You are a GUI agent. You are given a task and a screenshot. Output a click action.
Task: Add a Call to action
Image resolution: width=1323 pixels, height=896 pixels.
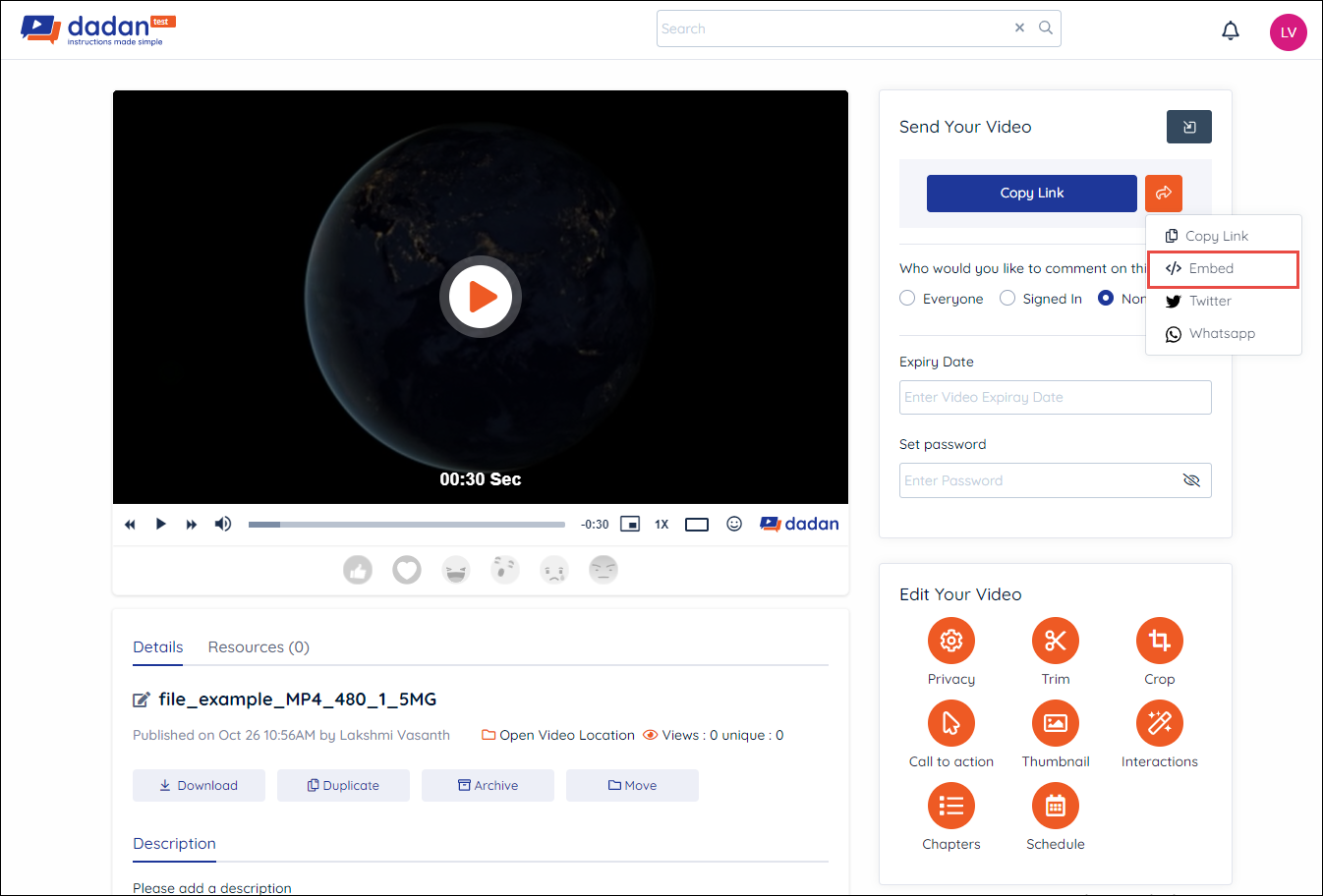[x=951, y=723]
